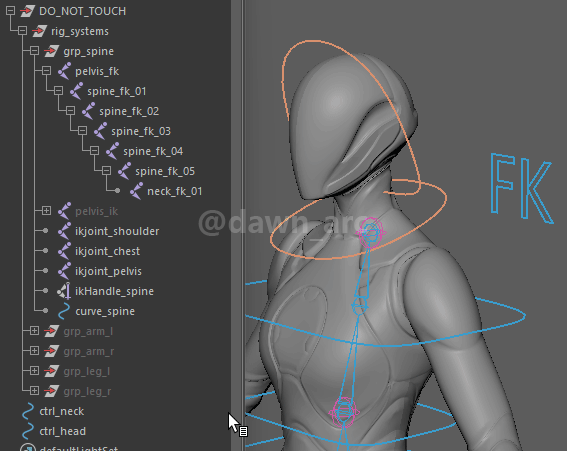This screenshot has width=567, height=451.
Task: Collapse the spine_fk_03 joint
Action: coord(82,131)
